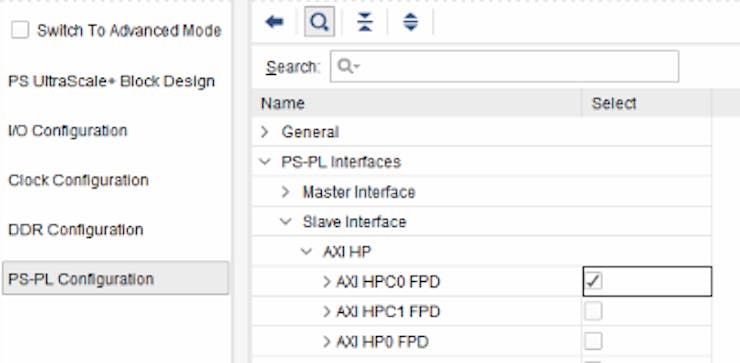740x363 pixels.
Task: Expand the AXI HPC1 FPD row
Action: coord(327,312)
